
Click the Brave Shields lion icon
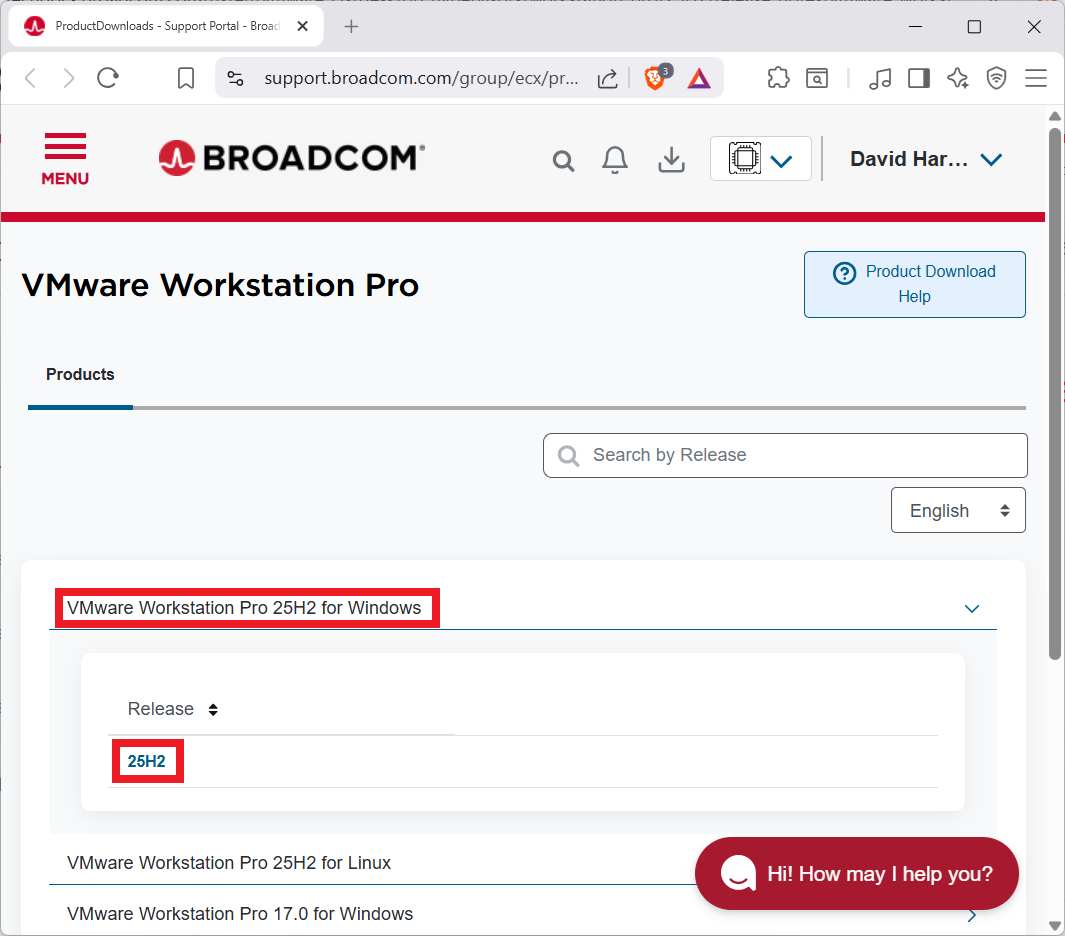pyautogui.click(x=655, y=77)
